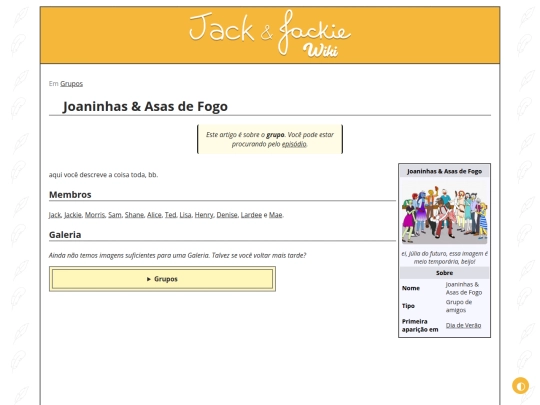Open Henry's member page link
This screenshot has width=540, height=405.
(x=204, y=215)
